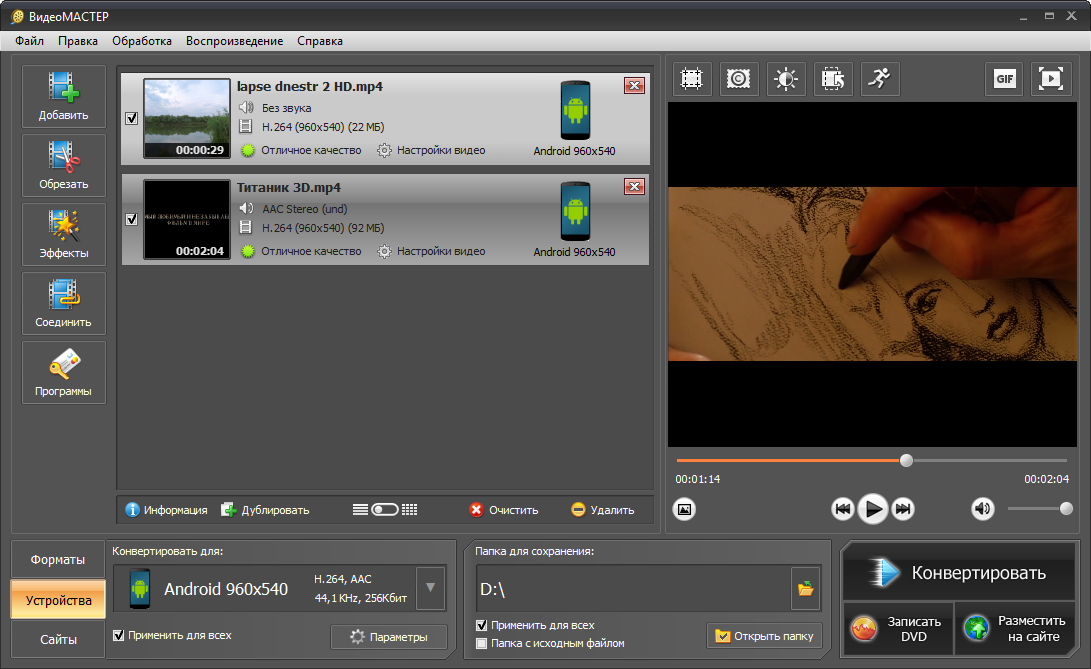Uncheck the Титаник 3D.mp4 checkbox
This screenshot has width=1091, height=669.
pyautogui.click(x=132, y=219)
